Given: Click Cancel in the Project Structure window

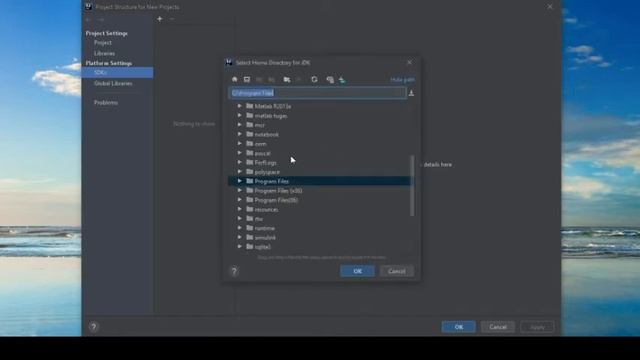Looking at the screenshot, I should [498, 327].
